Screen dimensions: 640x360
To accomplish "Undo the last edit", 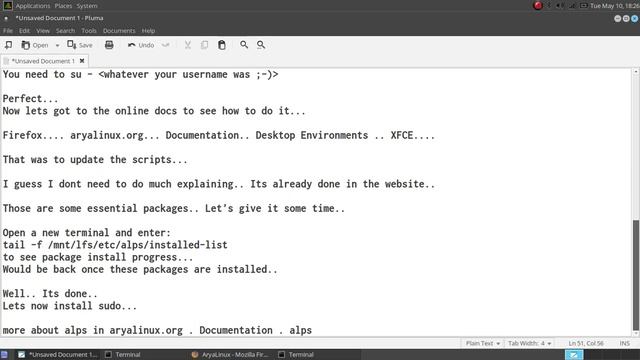I will [141, 45].
